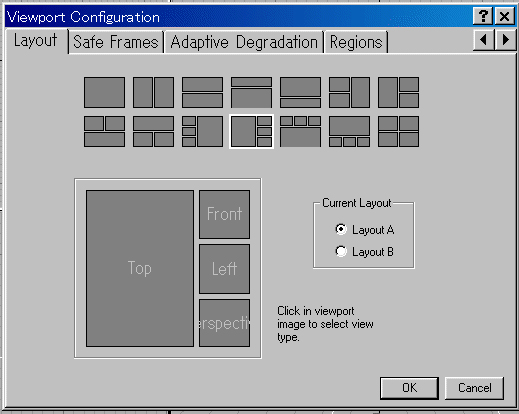Select the four equal viewports grid layout
Screen dimensions: 519x414
tap(398, 131)
